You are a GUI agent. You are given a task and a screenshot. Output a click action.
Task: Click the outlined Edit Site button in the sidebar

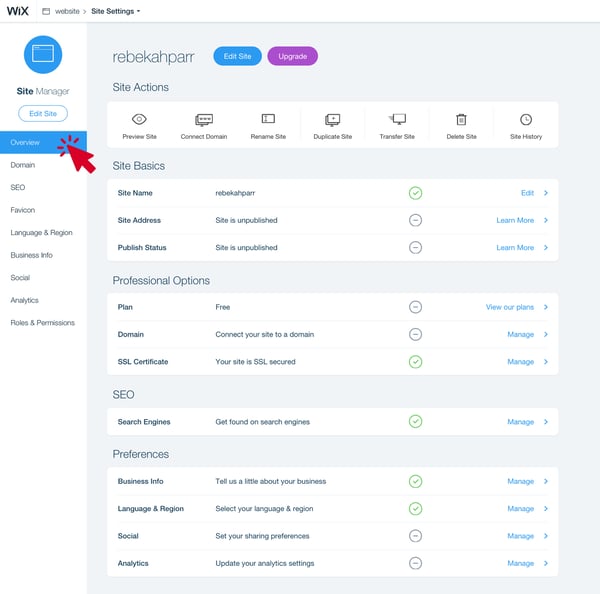click(43, 114)
